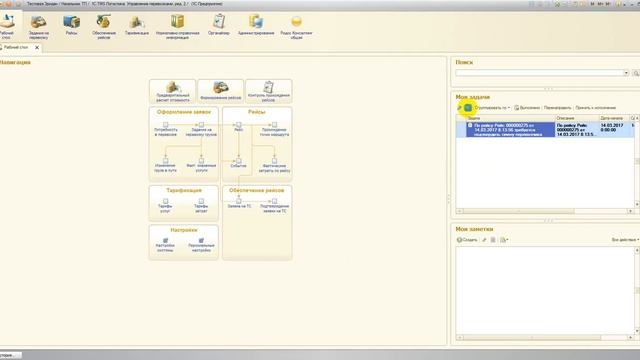The height and width of the screenshot is (360, 640).
Task: Open the Родос Консалтинг общая section
Action: (296, 27)
